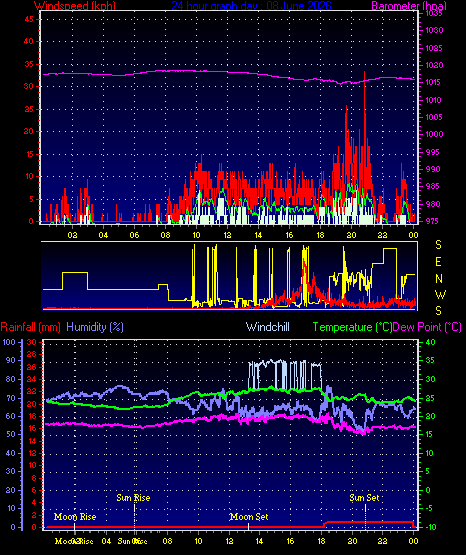
Task: Click the Barometer (hpa) axis title
Action: 409,5
